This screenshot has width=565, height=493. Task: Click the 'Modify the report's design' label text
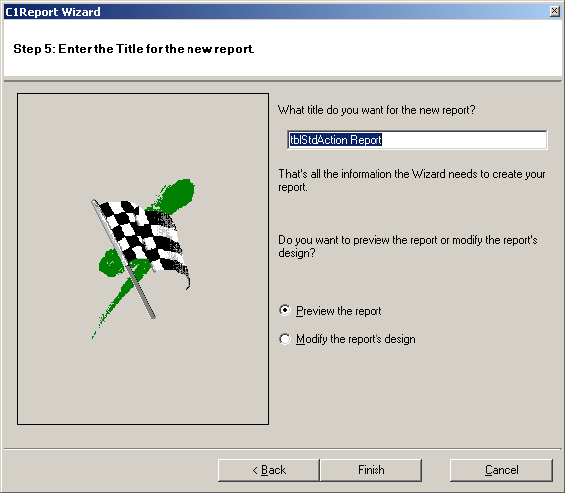(356, 339)
